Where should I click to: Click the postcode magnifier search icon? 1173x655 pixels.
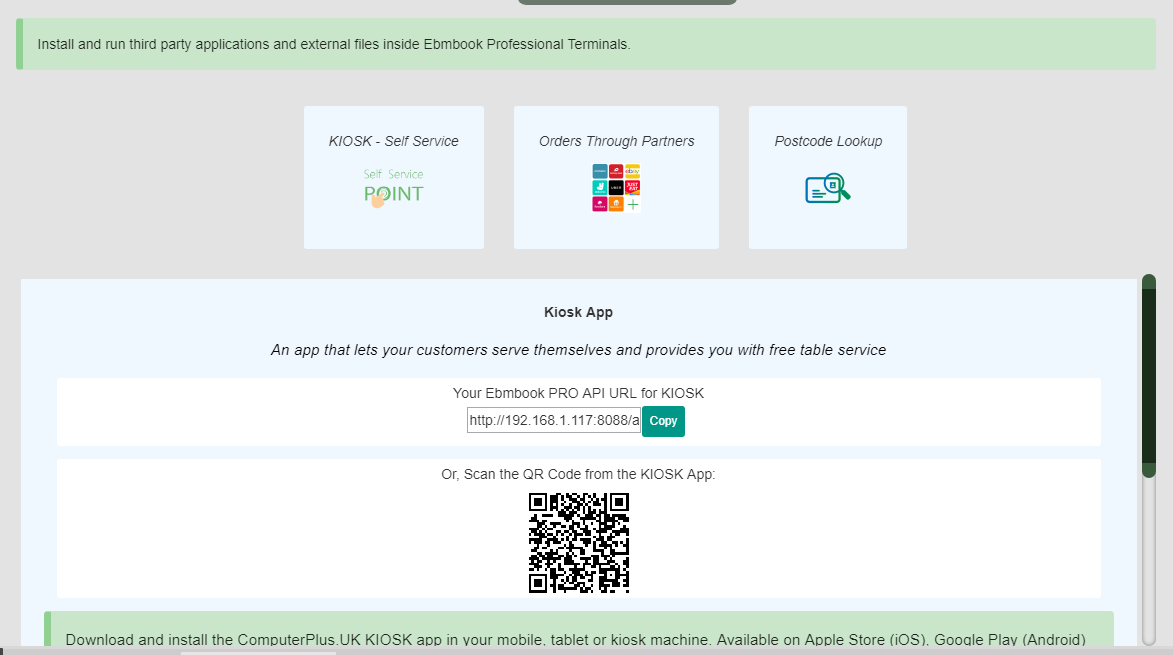(827, 188)
